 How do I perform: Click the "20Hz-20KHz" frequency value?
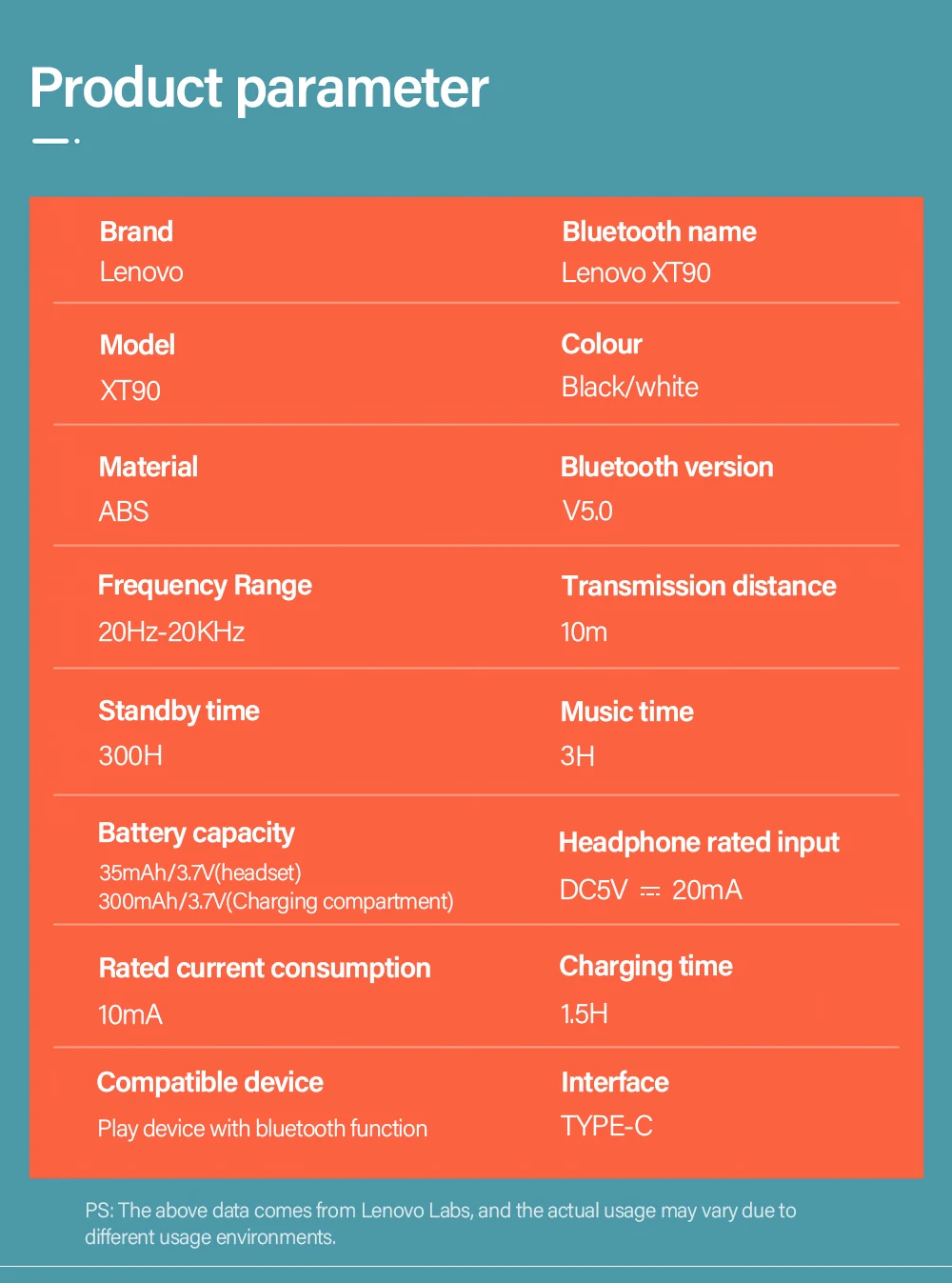pyautogui.click(x=171, y=631)
